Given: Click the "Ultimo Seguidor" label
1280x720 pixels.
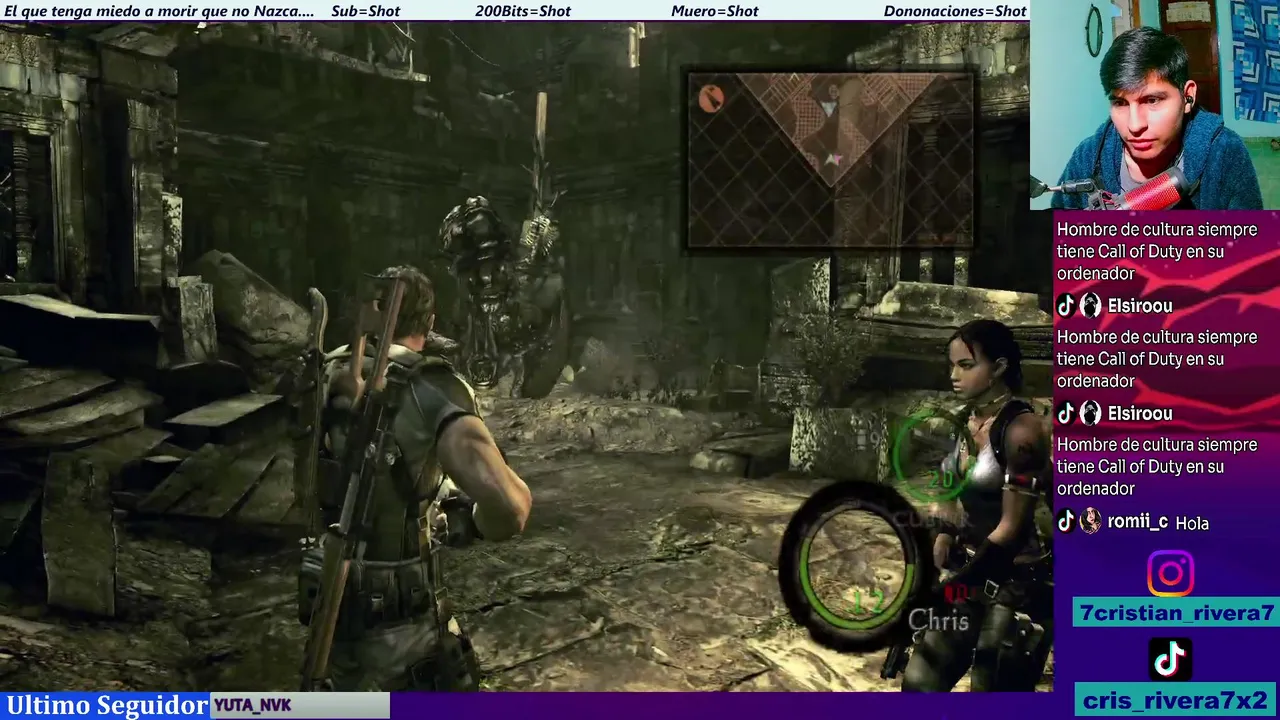Looking at the screenshot, I should (107, 705).
